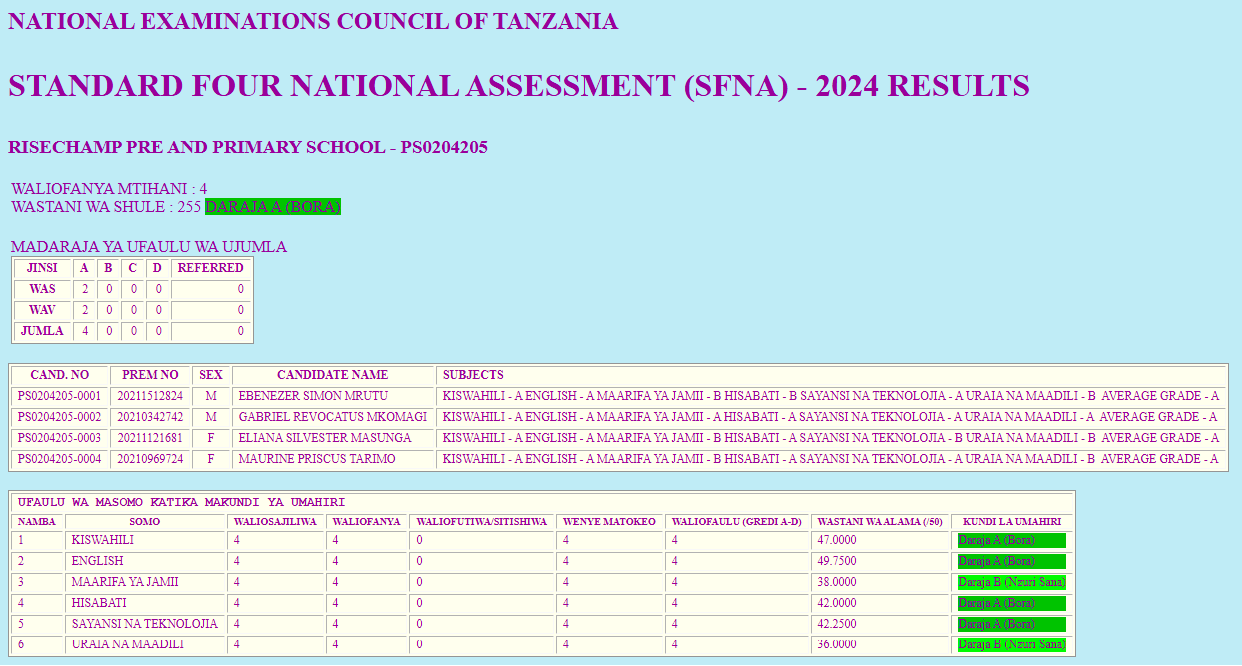Select candidate name ELIANA SILVESTER MASUNGA
The image size is (1242, 666).
324,439
